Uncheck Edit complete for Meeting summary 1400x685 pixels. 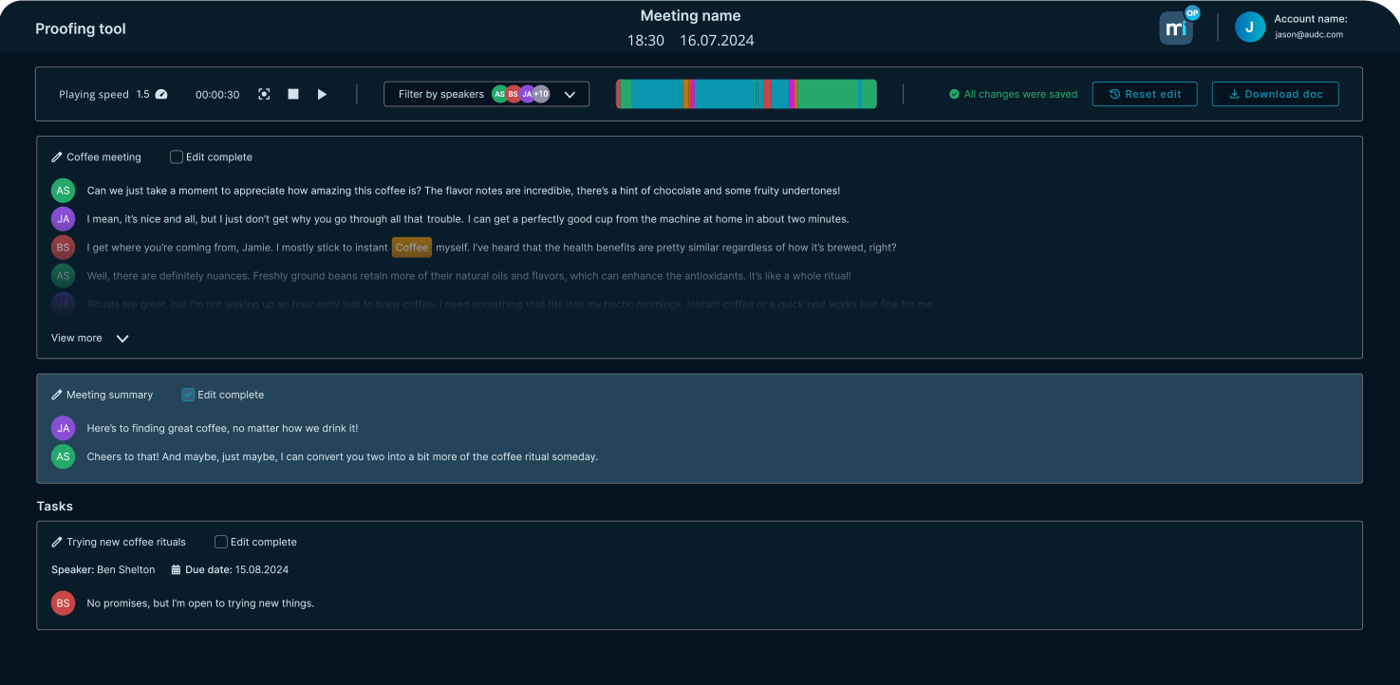(188, 395)
